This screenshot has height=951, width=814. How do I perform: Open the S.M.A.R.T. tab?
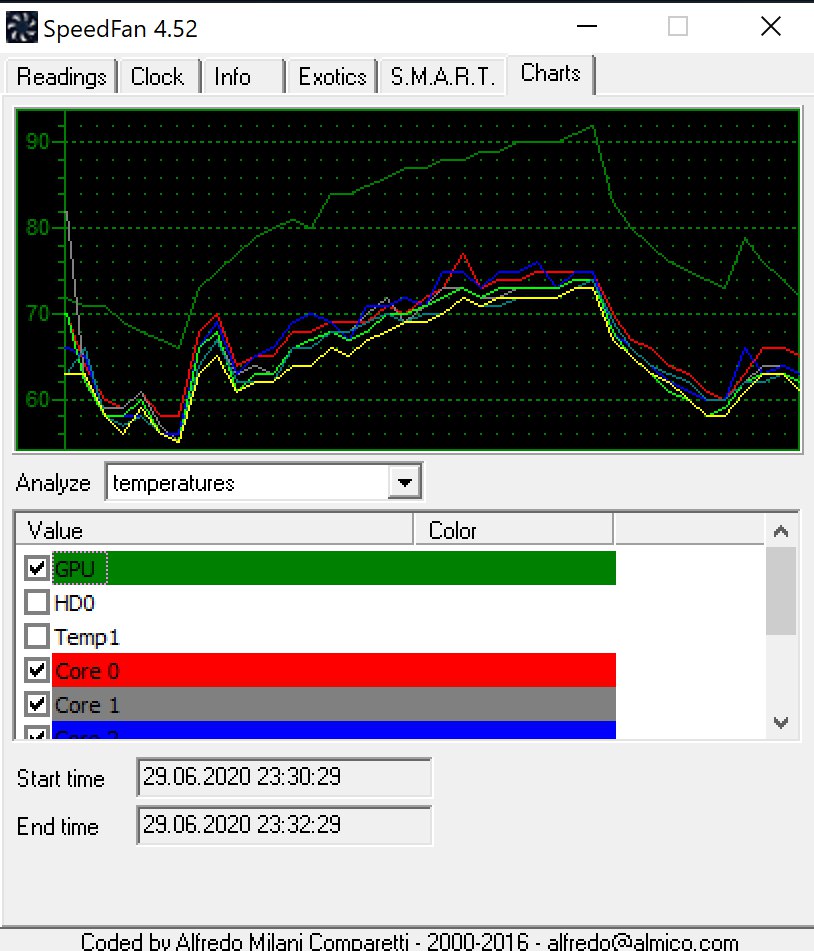pyautogui.click(x=442, y=76)
